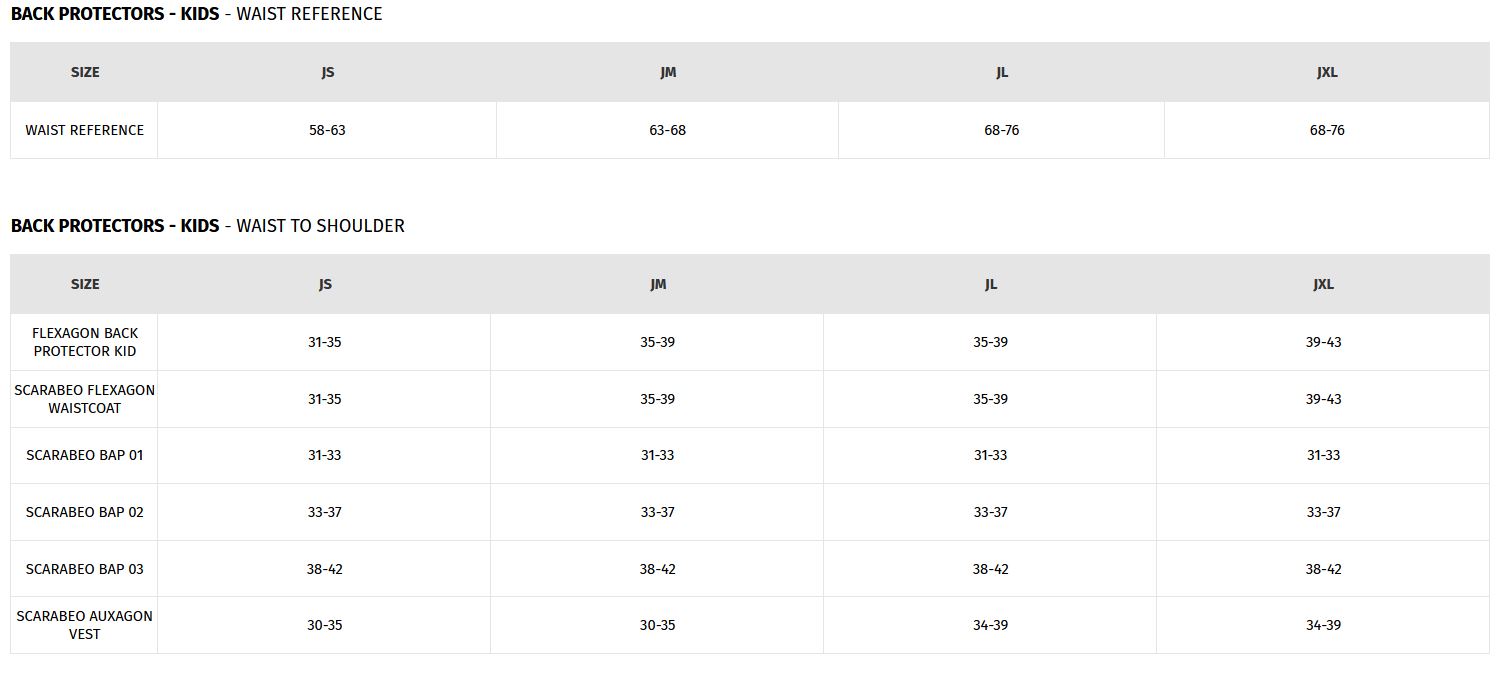Viewport: 1501px width, 685px height.
Task: Select the Scarabeo BAP 01 row label
Action: pyautogui.click(x=85, y=455)
